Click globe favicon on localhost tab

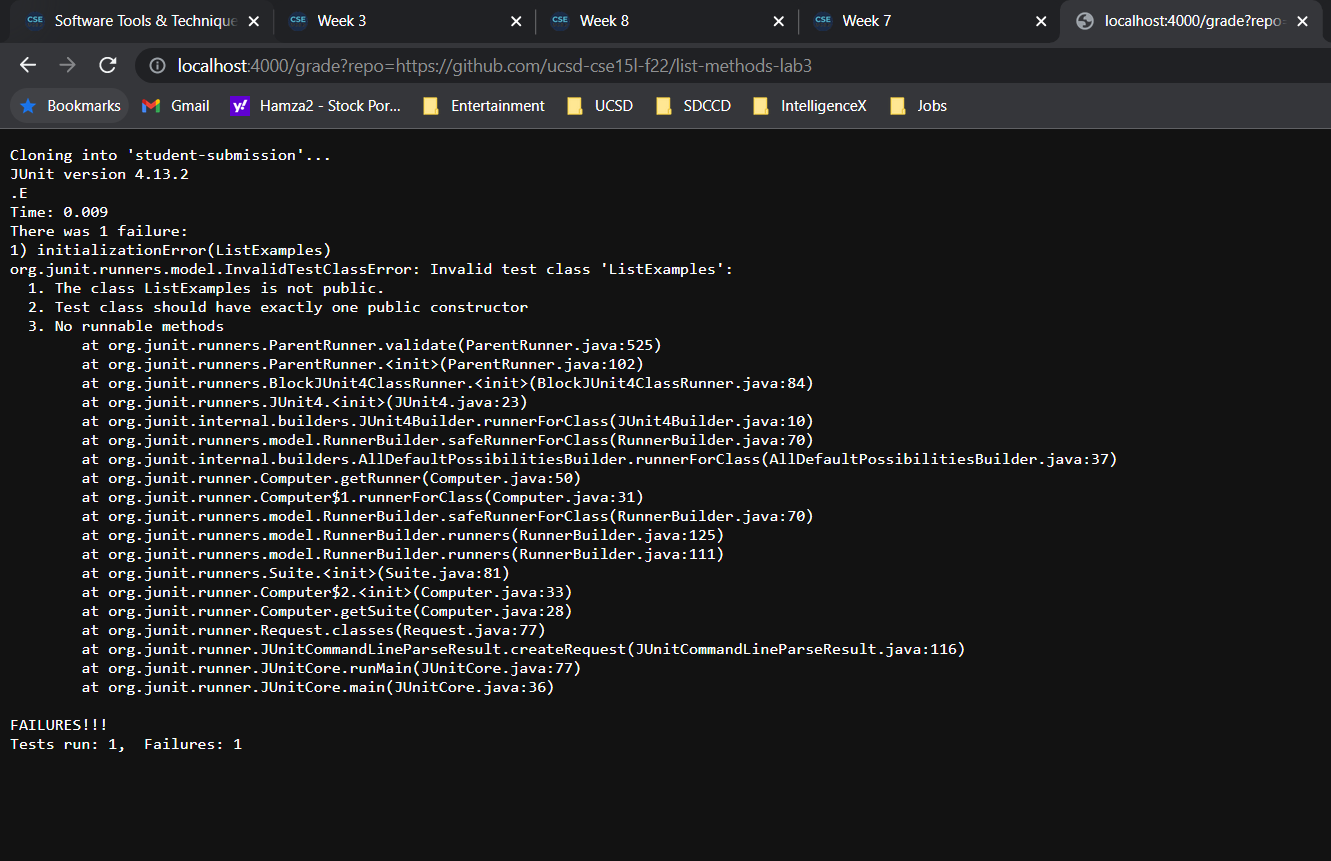point(1085,21)
